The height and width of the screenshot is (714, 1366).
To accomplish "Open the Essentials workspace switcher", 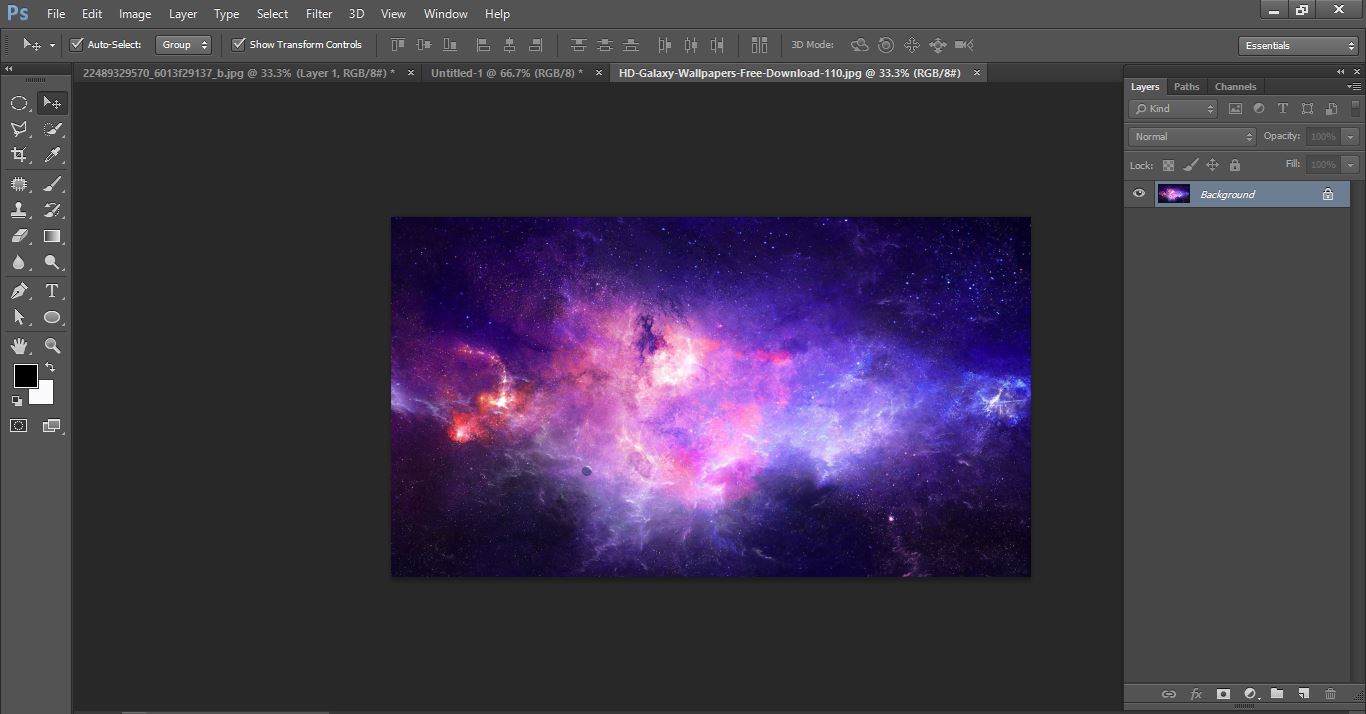I will click(1296, 45).
